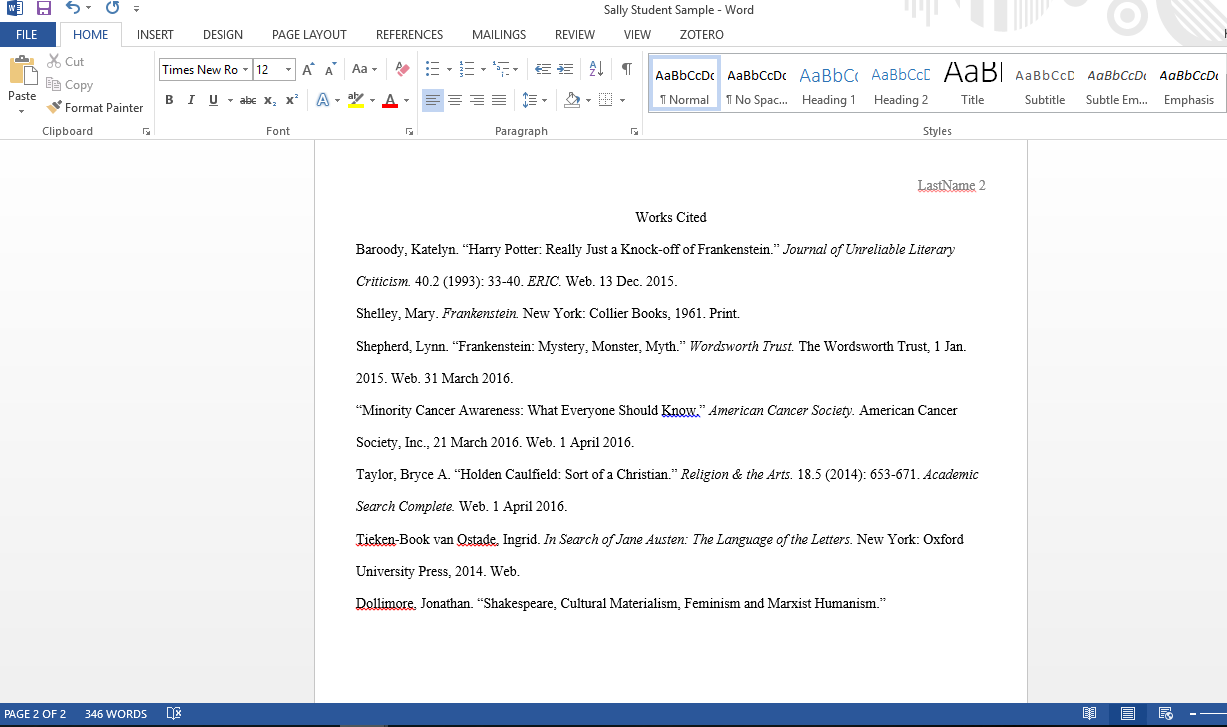Open the ZOTERO ribbon tab
The height and width of the screenshot is (727, 1227).
(701, 34)
